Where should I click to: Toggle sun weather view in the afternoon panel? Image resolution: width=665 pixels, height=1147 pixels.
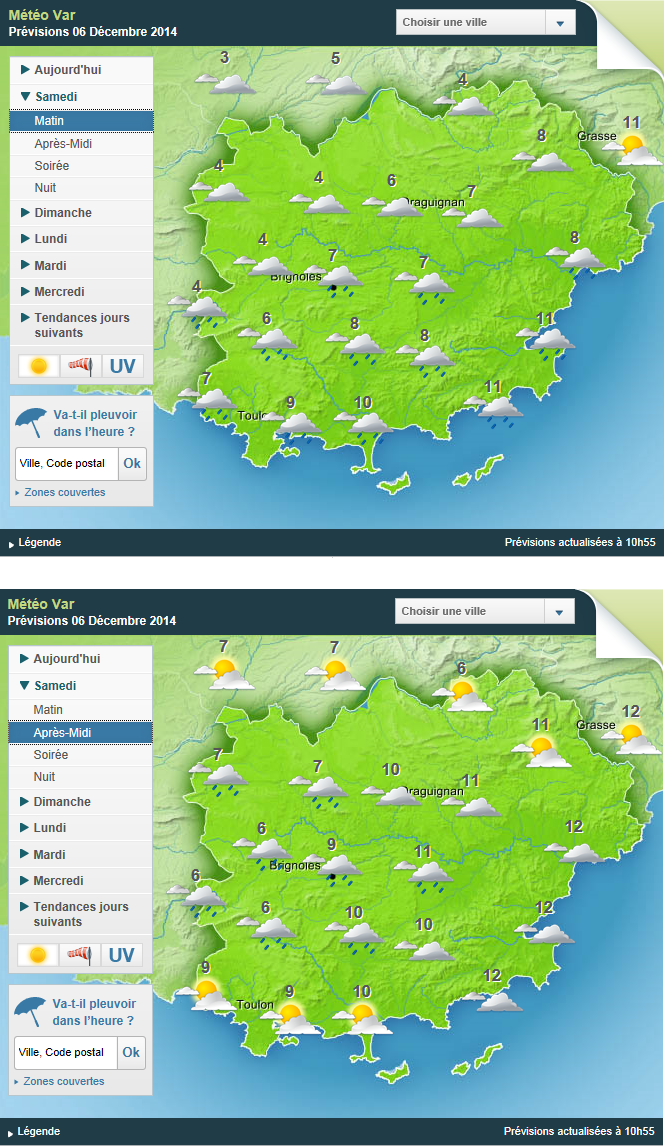tap(38, 955)
